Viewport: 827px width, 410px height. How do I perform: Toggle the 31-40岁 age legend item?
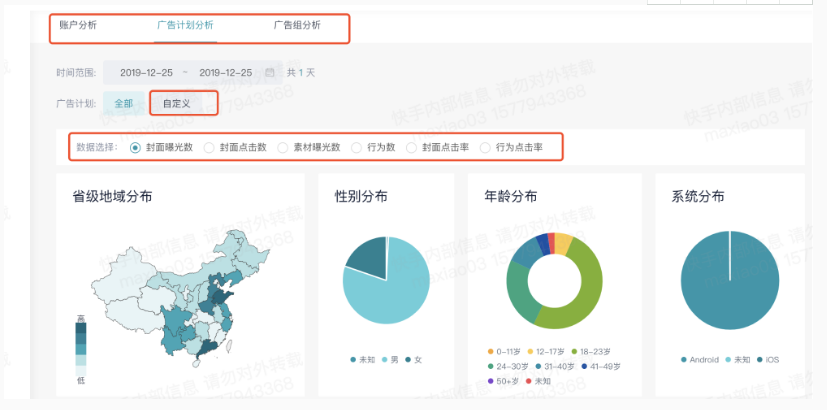coord(555,366)
